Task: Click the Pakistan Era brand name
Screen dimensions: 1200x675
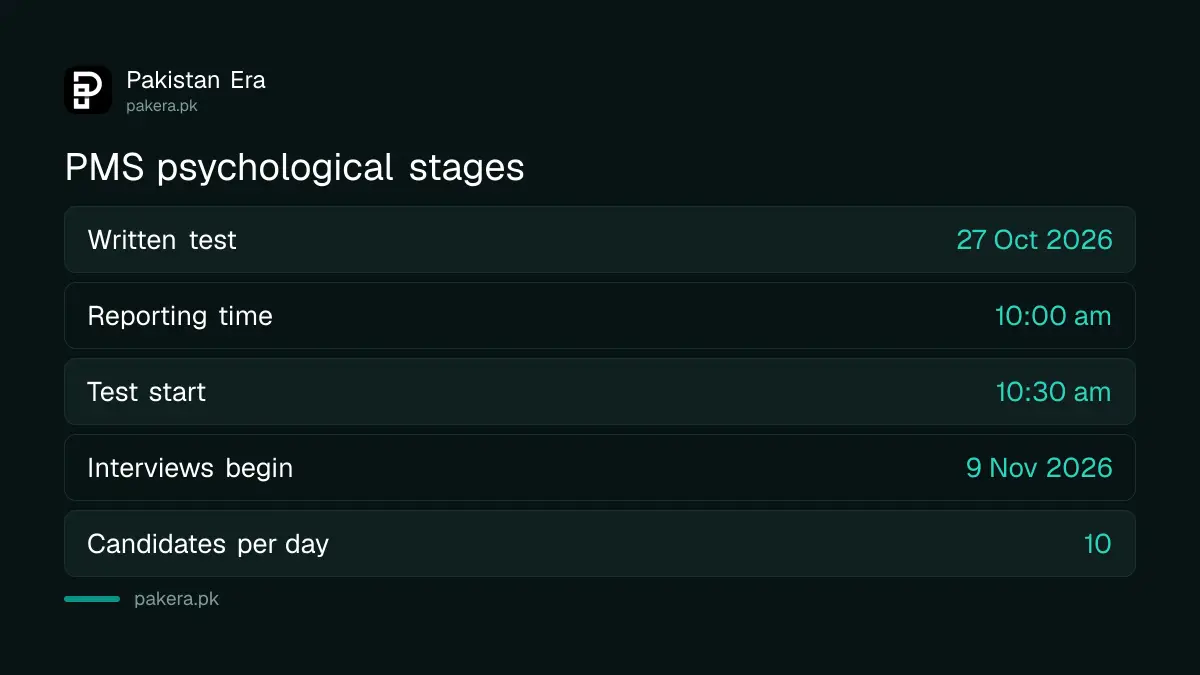Action: [x=196, y=80]
